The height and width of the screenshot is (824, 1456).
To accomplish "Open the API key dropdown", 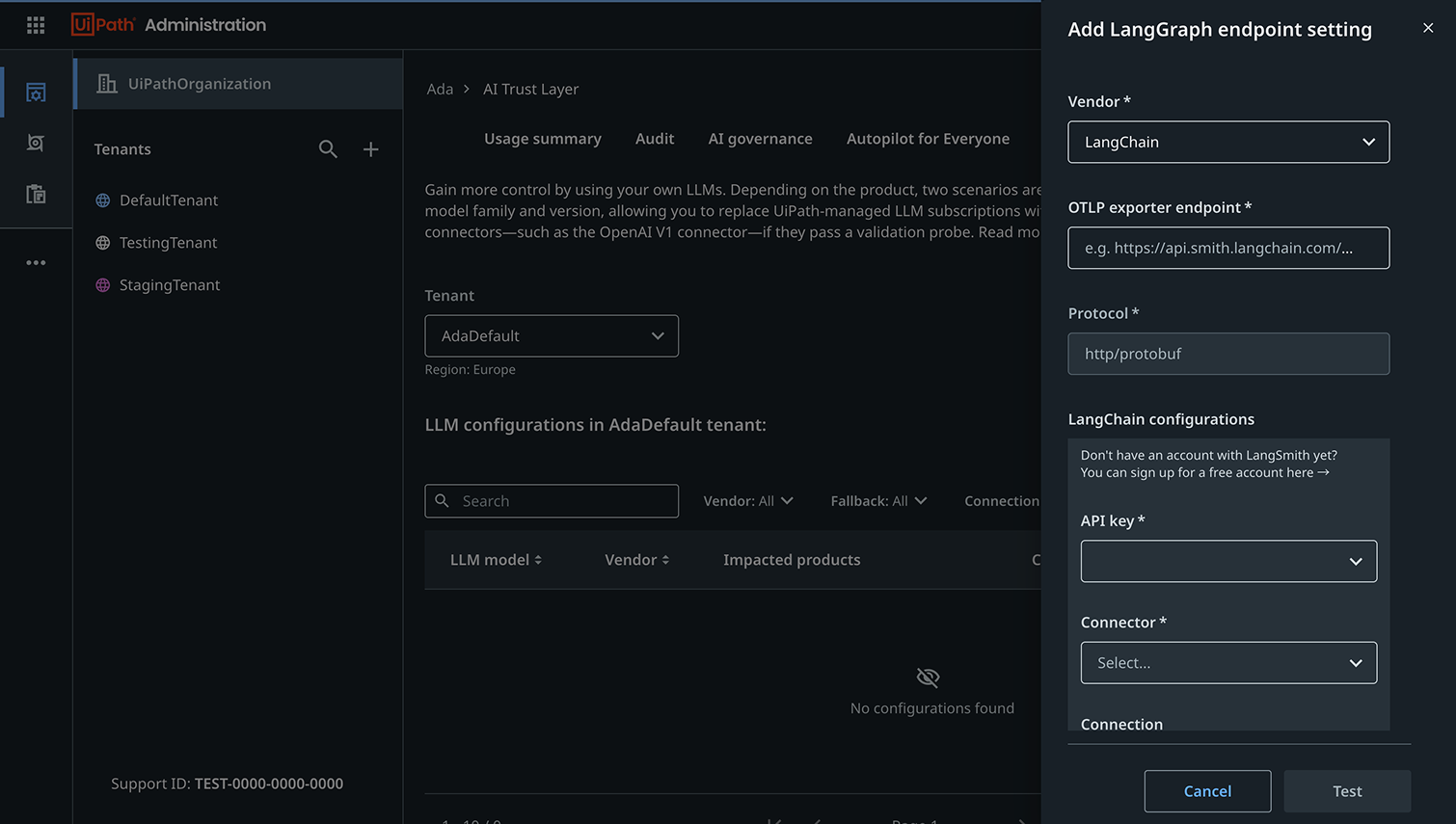I will tap(1228, 561).
